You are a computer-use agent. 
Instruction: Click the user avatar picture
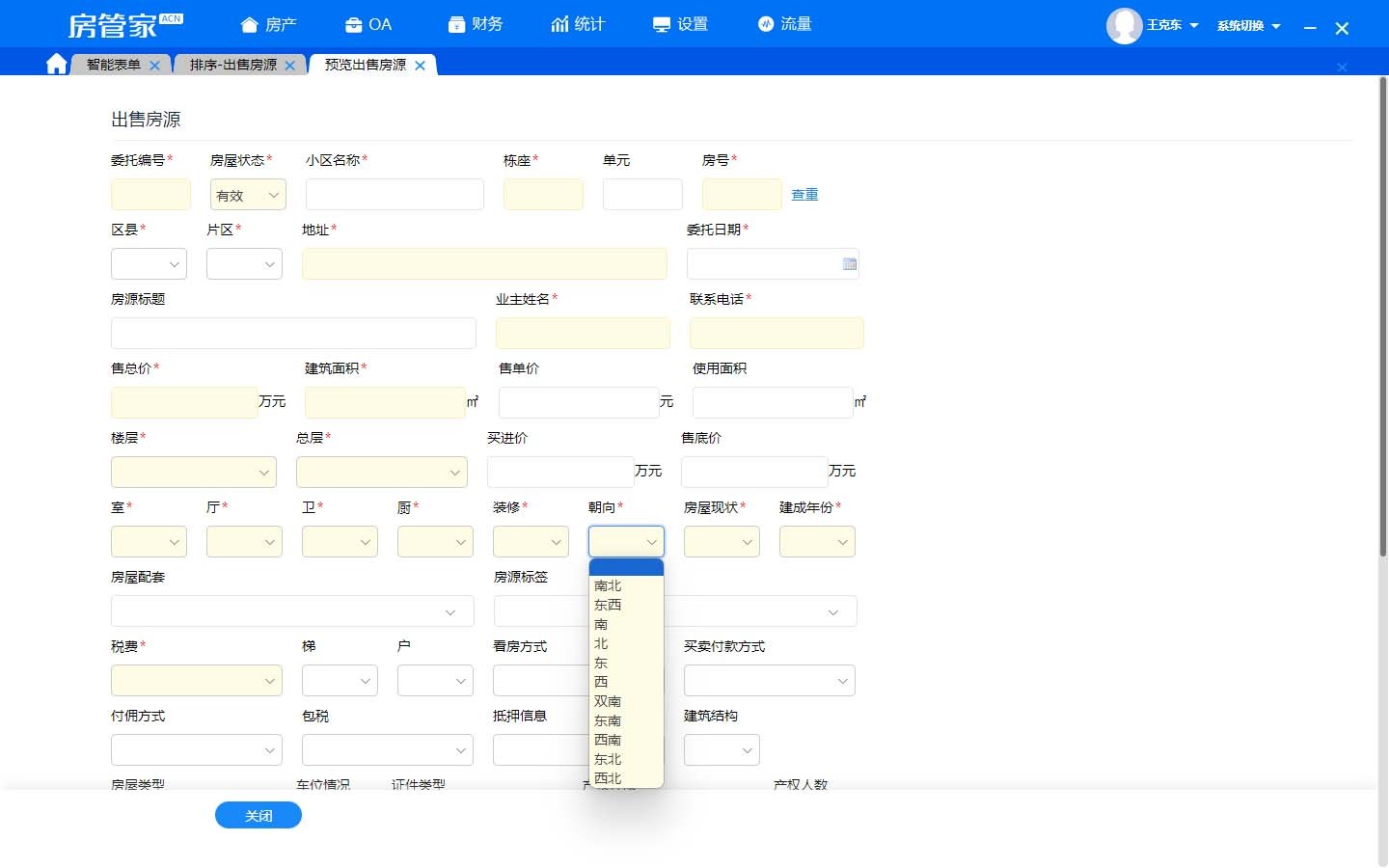coord(1124,26)
